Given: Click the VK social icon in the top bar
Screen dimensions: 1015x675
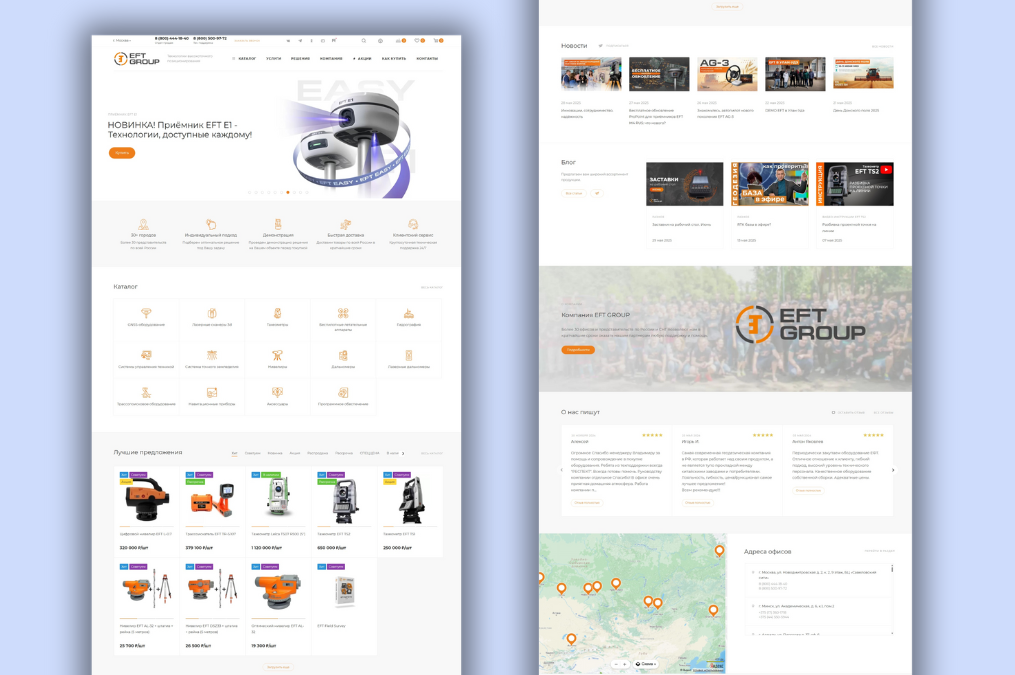Looking at the screenshot, I should [288, 40].
